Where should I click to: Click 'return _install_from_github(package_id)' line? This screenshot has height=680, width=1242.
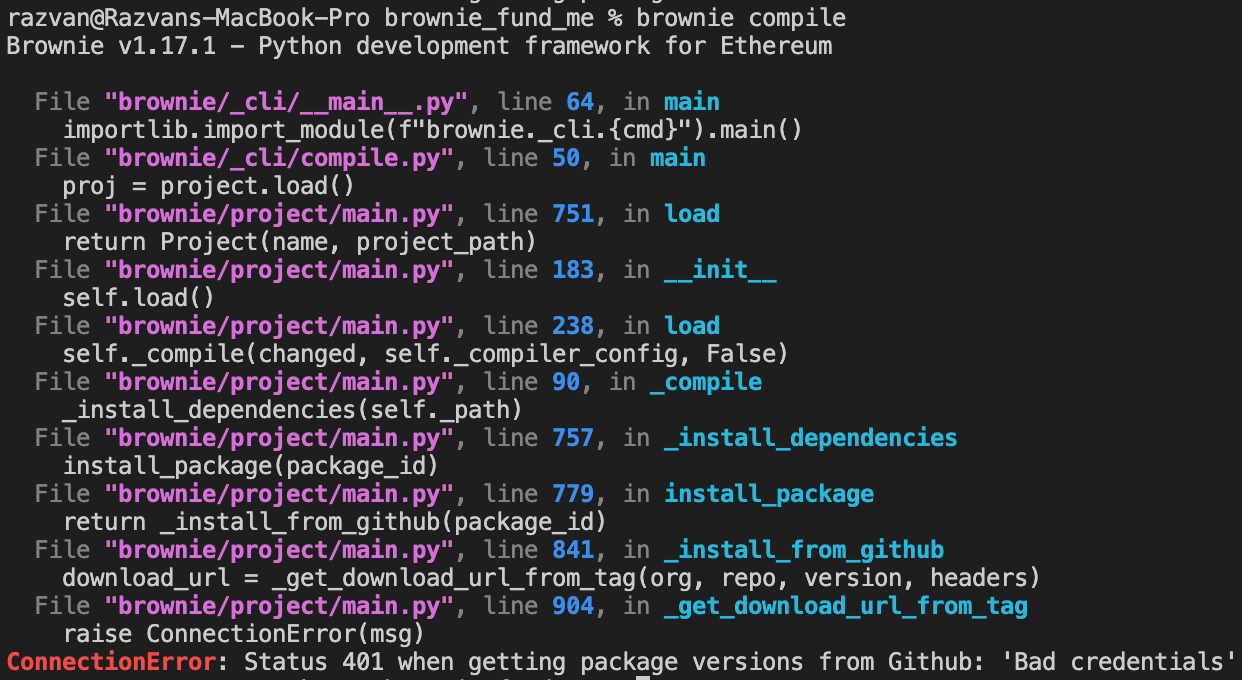335,522
